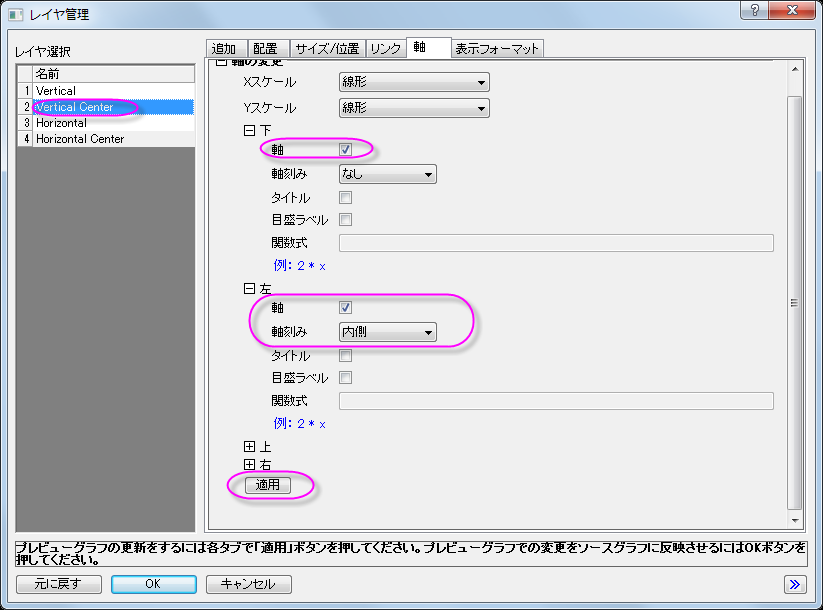This screenshot has width=823, height=610.
Task: Switch to the 追加 tab
Action: (226, 49)
